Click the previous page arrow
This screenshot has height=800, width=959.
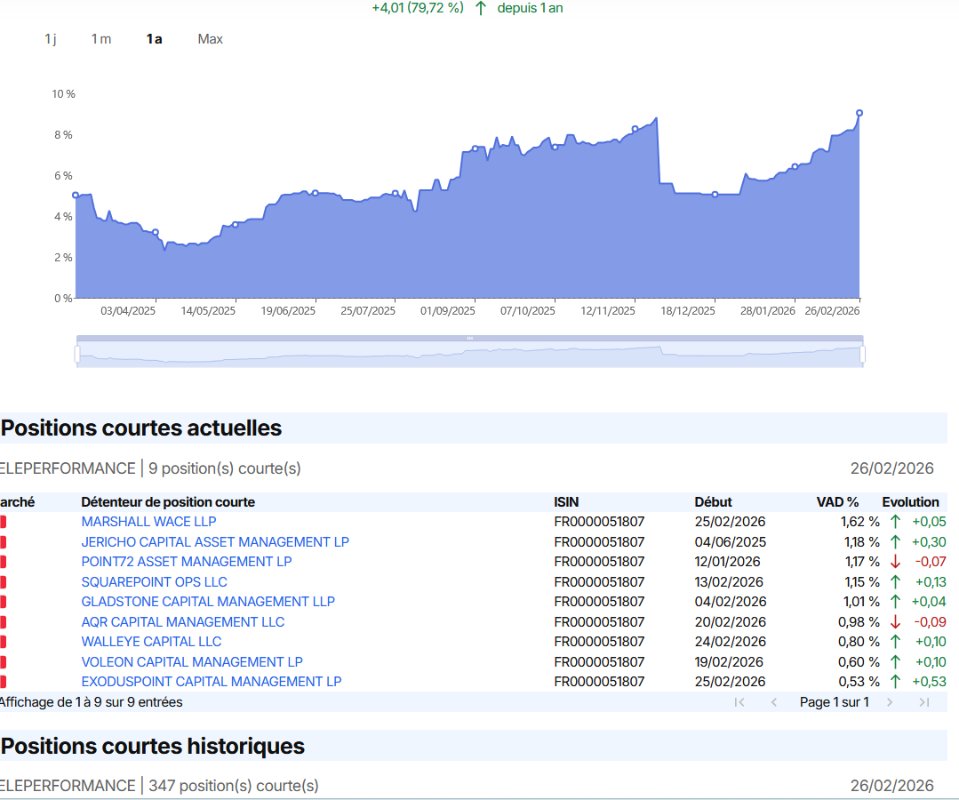pos(773,702)
